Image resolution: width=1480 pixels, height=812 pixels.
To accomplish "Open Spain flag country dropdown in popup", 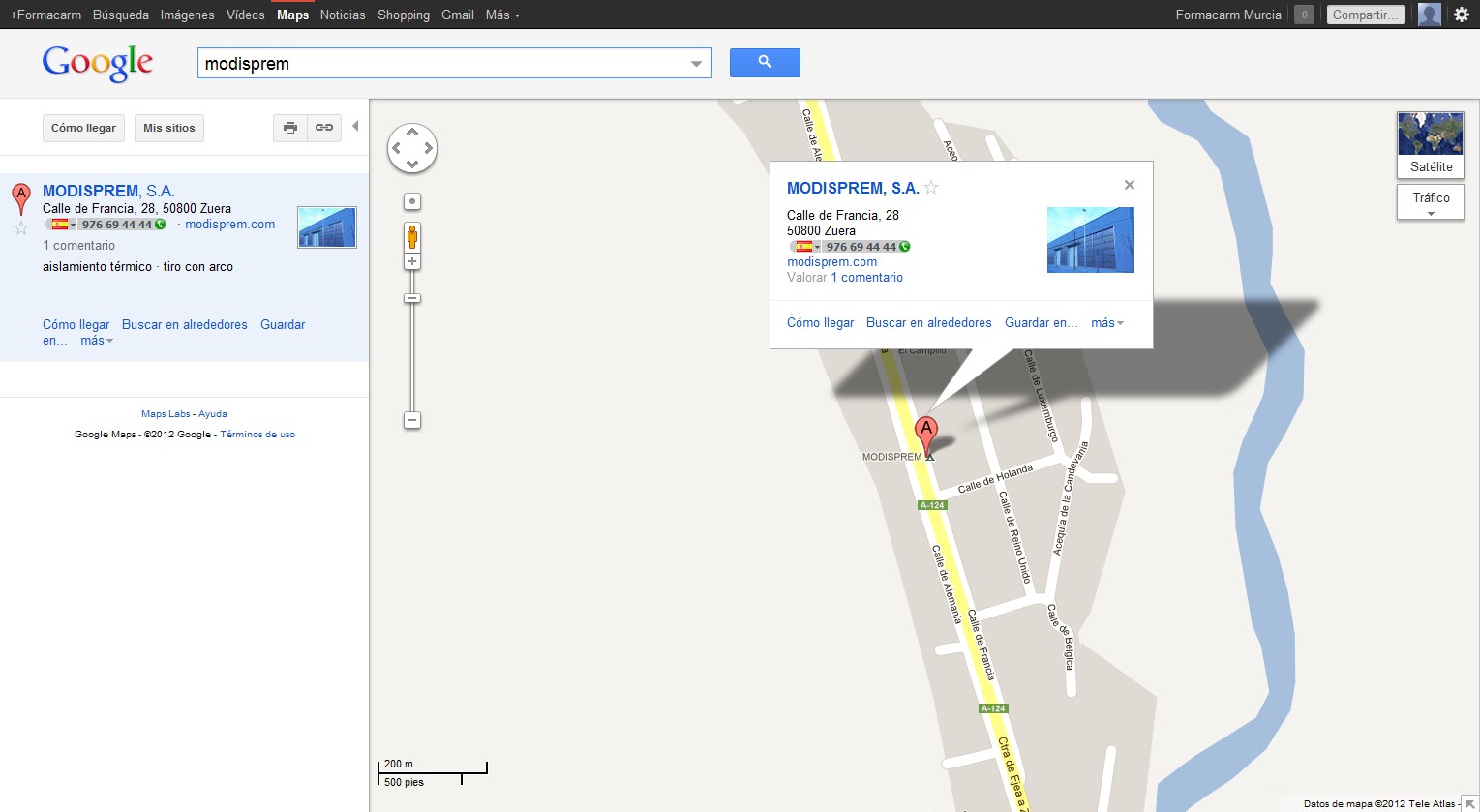I will click(808, 247).
